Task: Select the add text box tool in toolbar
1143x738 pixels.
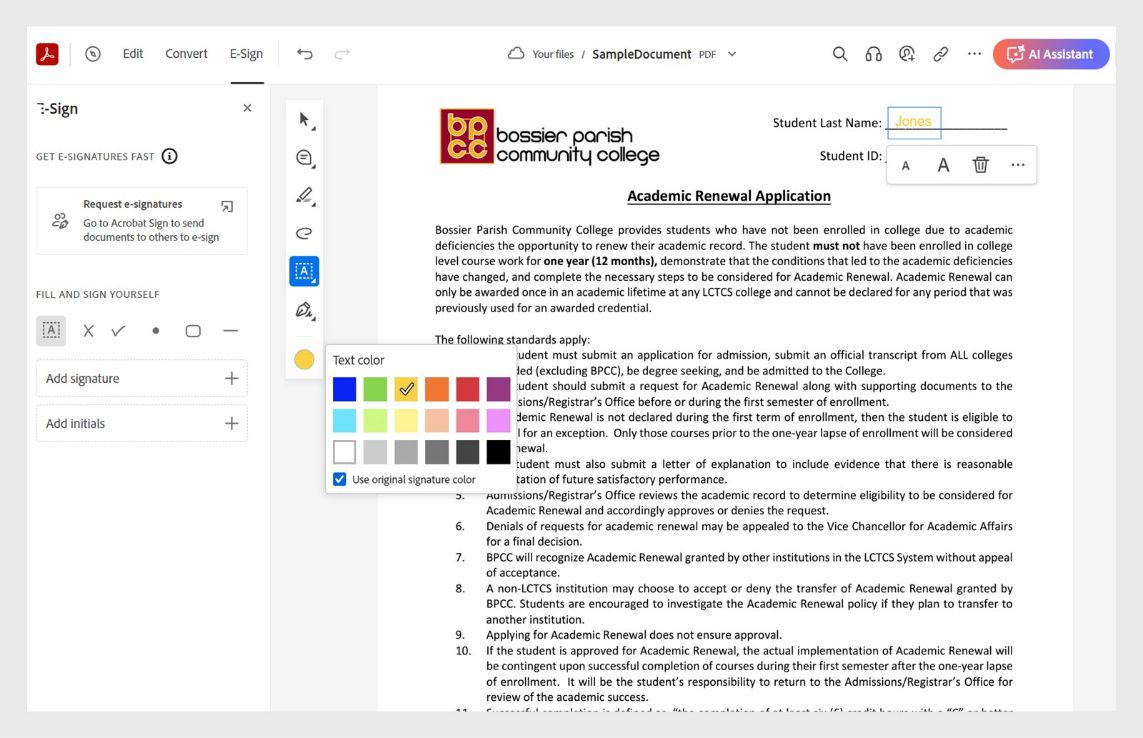Action: point(304,271)
